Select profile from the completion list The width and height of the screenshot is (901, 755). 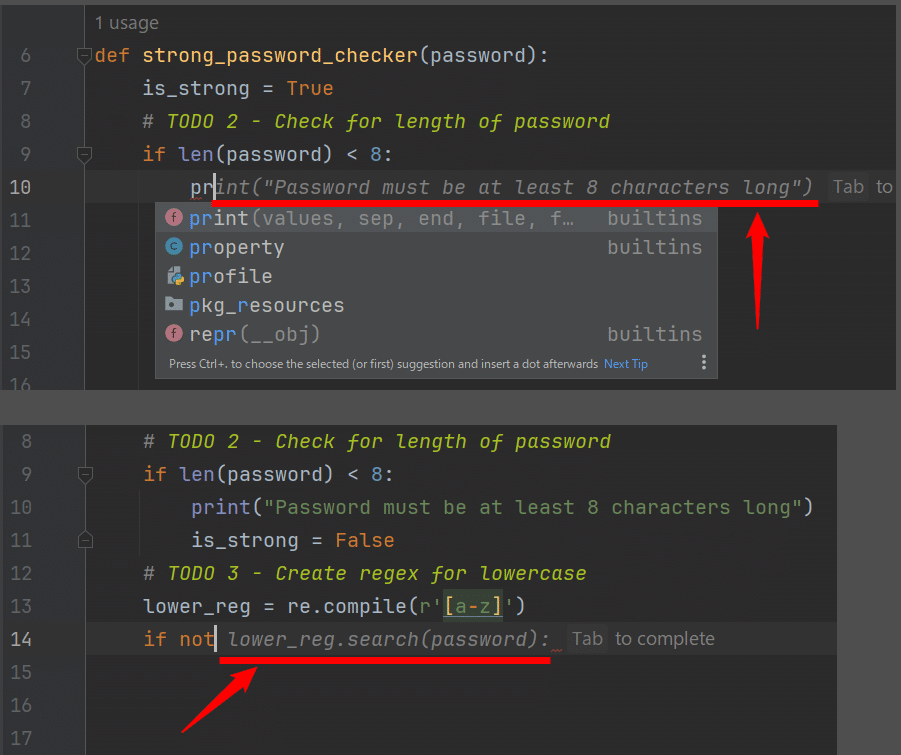(230, 276)
